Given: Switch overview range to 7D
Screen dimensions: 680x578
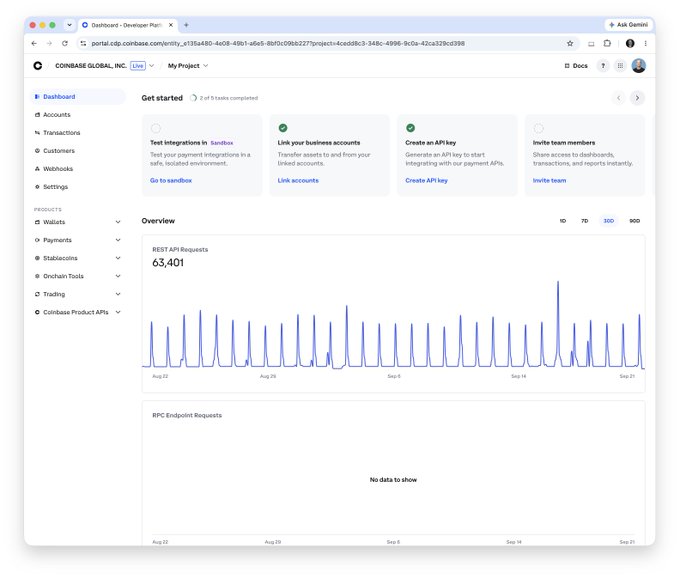Looking at the screenshot, I should pos(585,221).
